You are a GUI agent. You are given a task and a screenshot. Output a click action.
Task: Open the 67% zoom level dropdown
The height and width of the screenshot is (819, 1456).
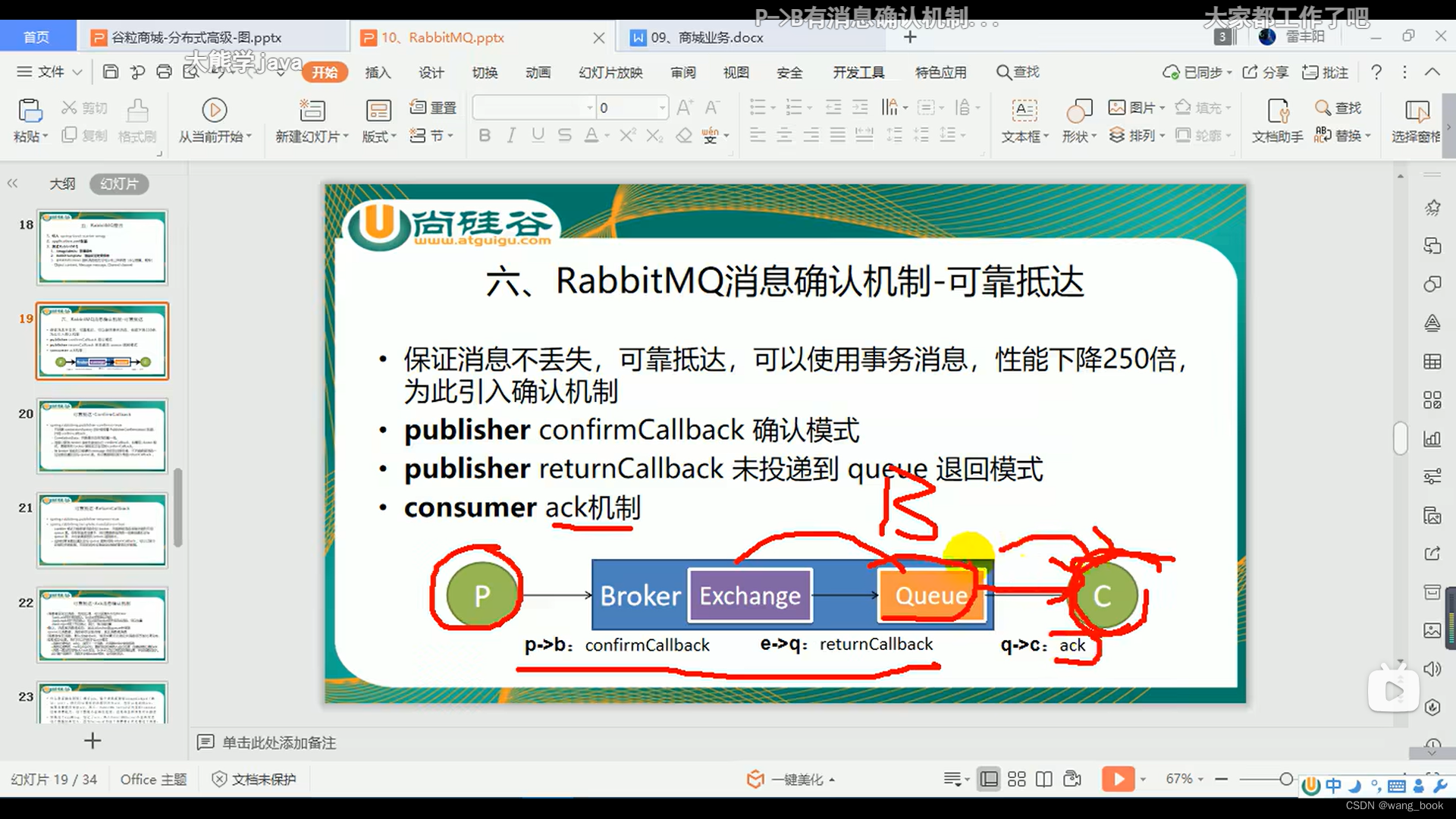(1185, 779)
